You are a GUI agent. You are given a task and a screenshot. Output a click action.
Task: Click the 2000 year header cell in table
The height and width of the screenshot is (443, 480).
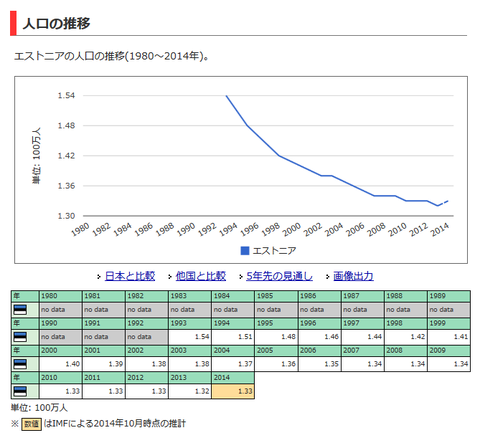tap(61, 350)
